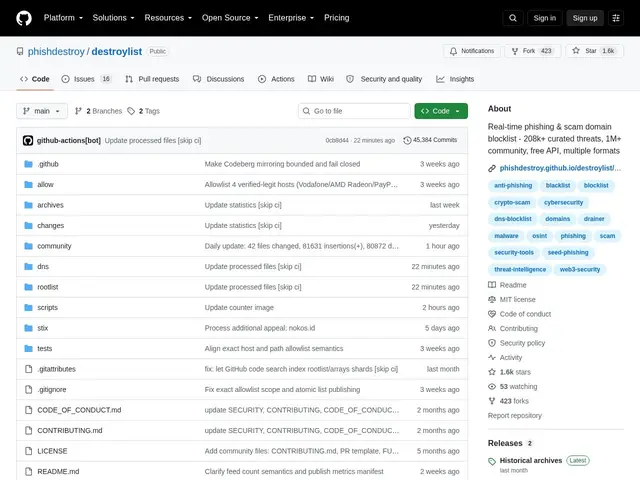Open commit message 'Process additional appeal: nokos.id'
The image size is (640, 480).
pyautogui.click(x=260, y=328)
